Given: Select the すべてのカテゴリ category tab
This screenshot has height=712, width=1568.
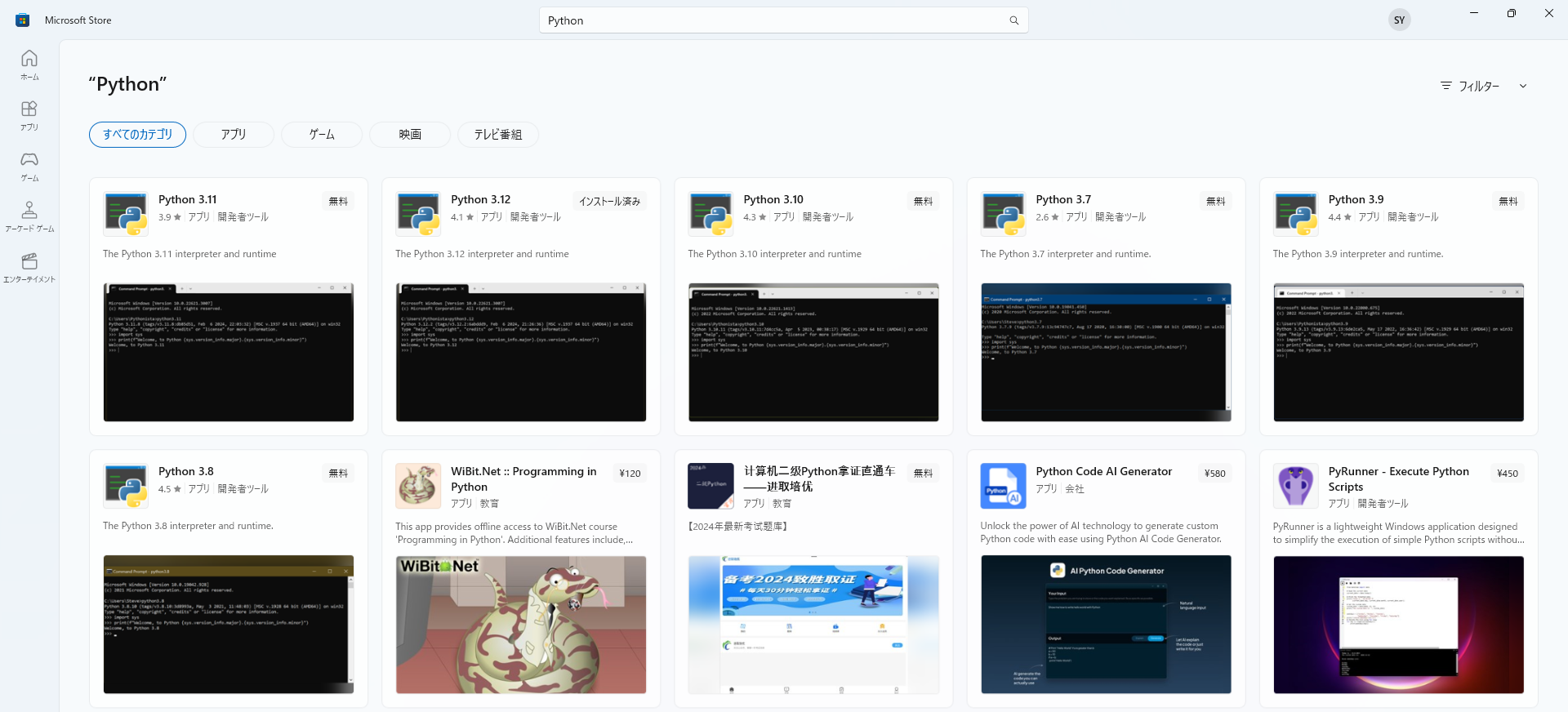Looking at the screenshot, I should (137, 135).
